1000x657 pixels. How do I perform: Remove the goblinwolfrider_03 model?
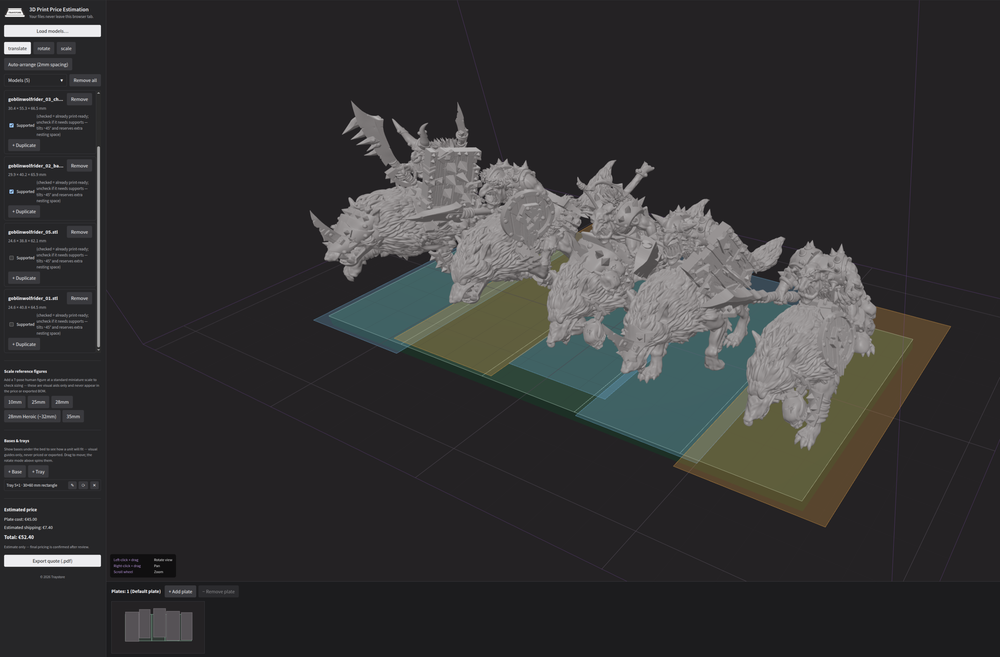click(79, 100)
